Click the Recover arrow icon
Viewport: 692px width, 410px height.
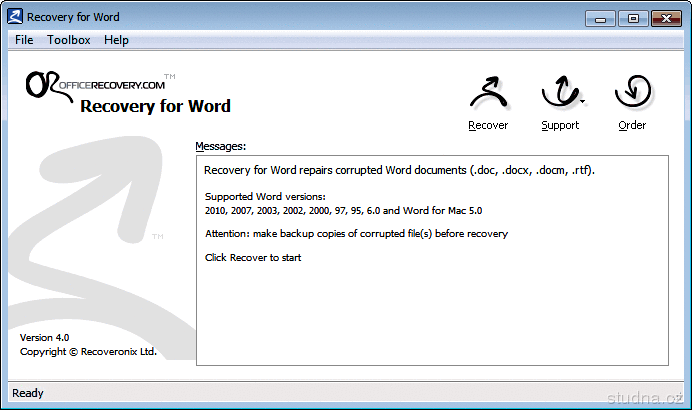click(488, 94)
